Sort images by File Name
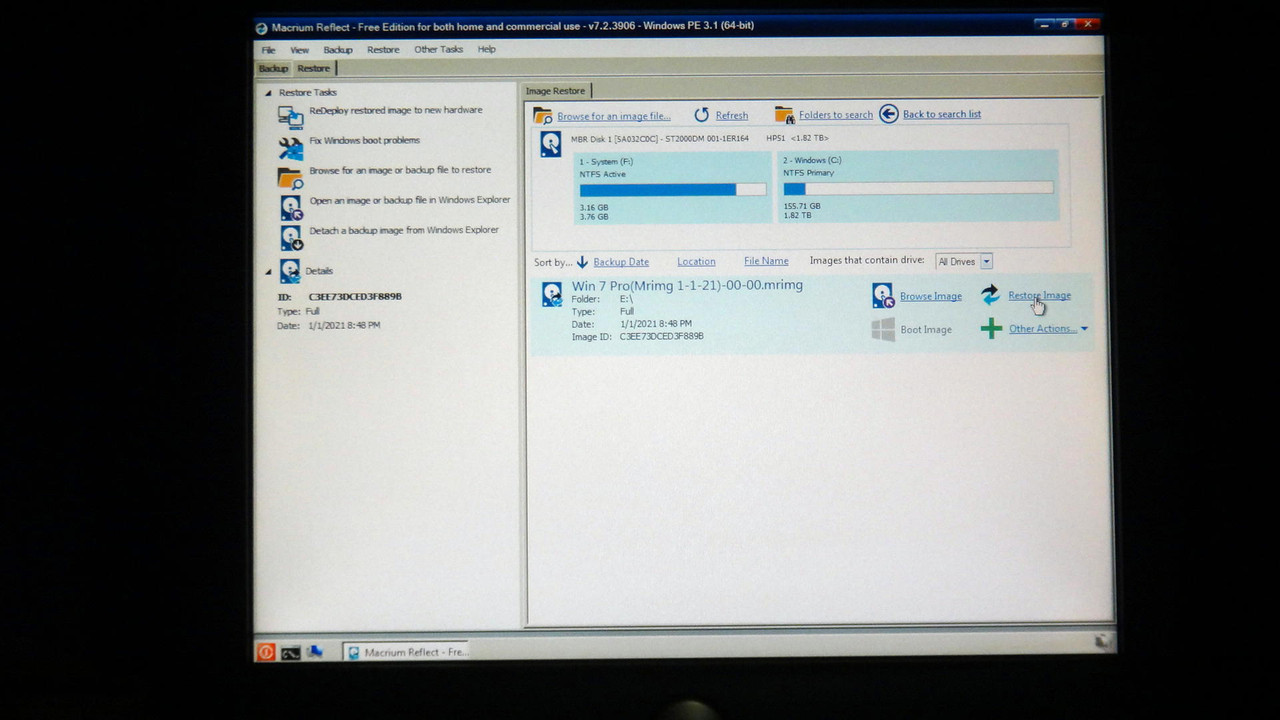Screen dimensions: 1280x720 (x=766, y=261)
